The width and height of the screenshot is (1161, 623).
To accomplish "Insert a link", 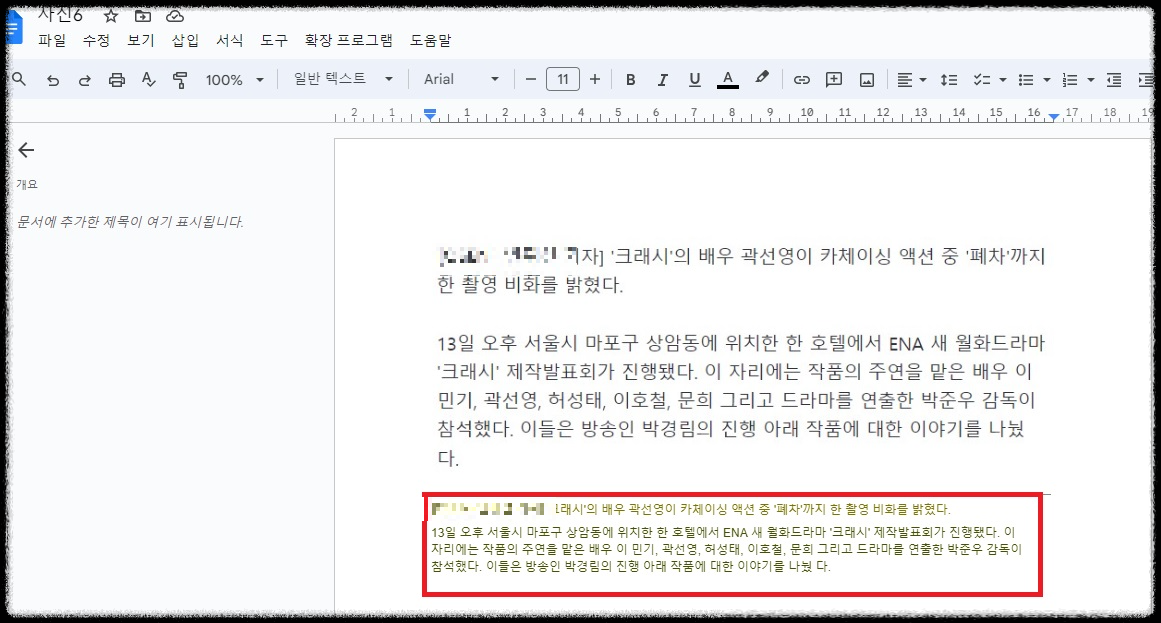I will tap(801, 78).
